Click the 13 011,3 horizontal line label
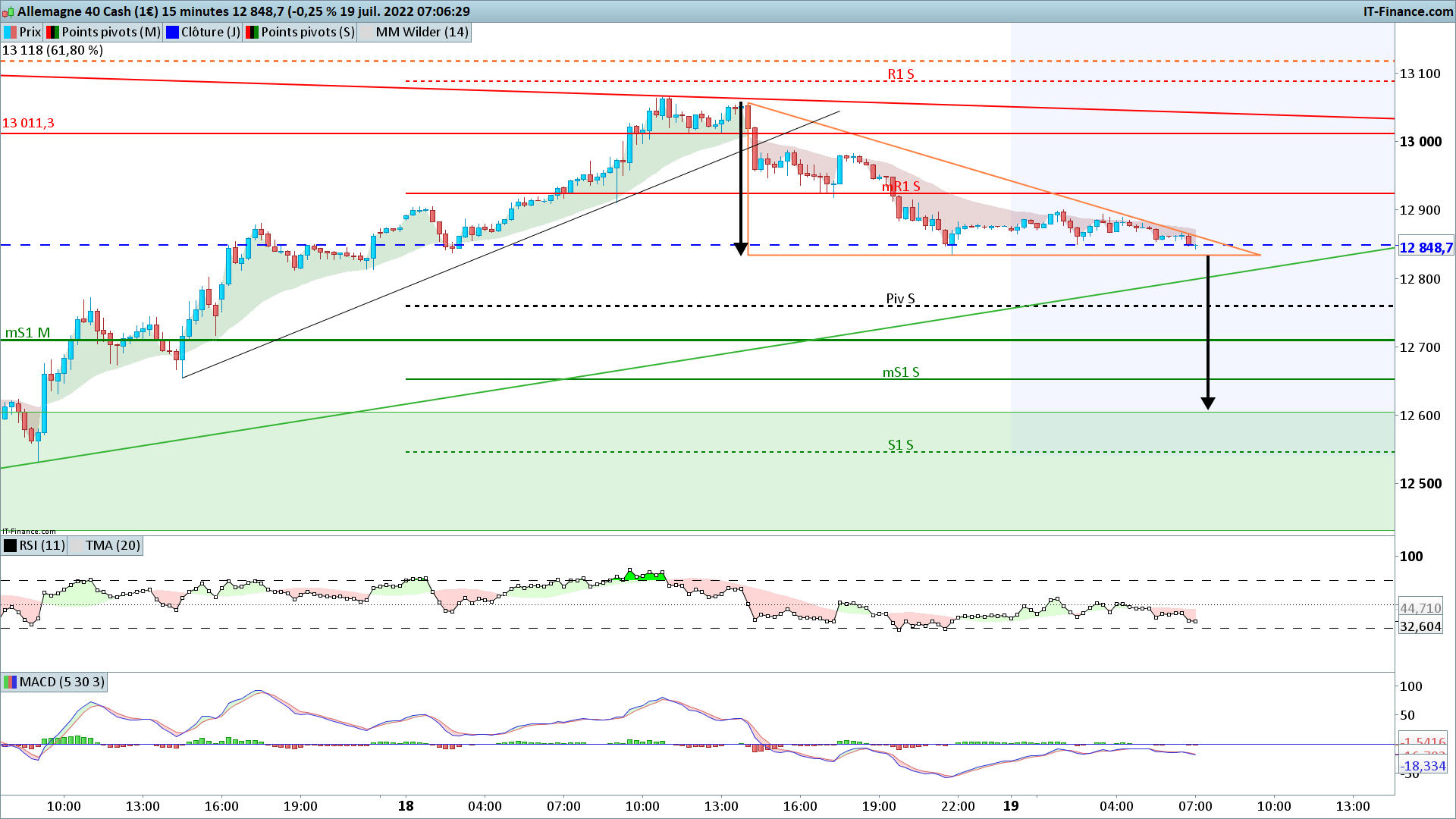The width and height of the screenshot is (1456, 819). point(28,123)
